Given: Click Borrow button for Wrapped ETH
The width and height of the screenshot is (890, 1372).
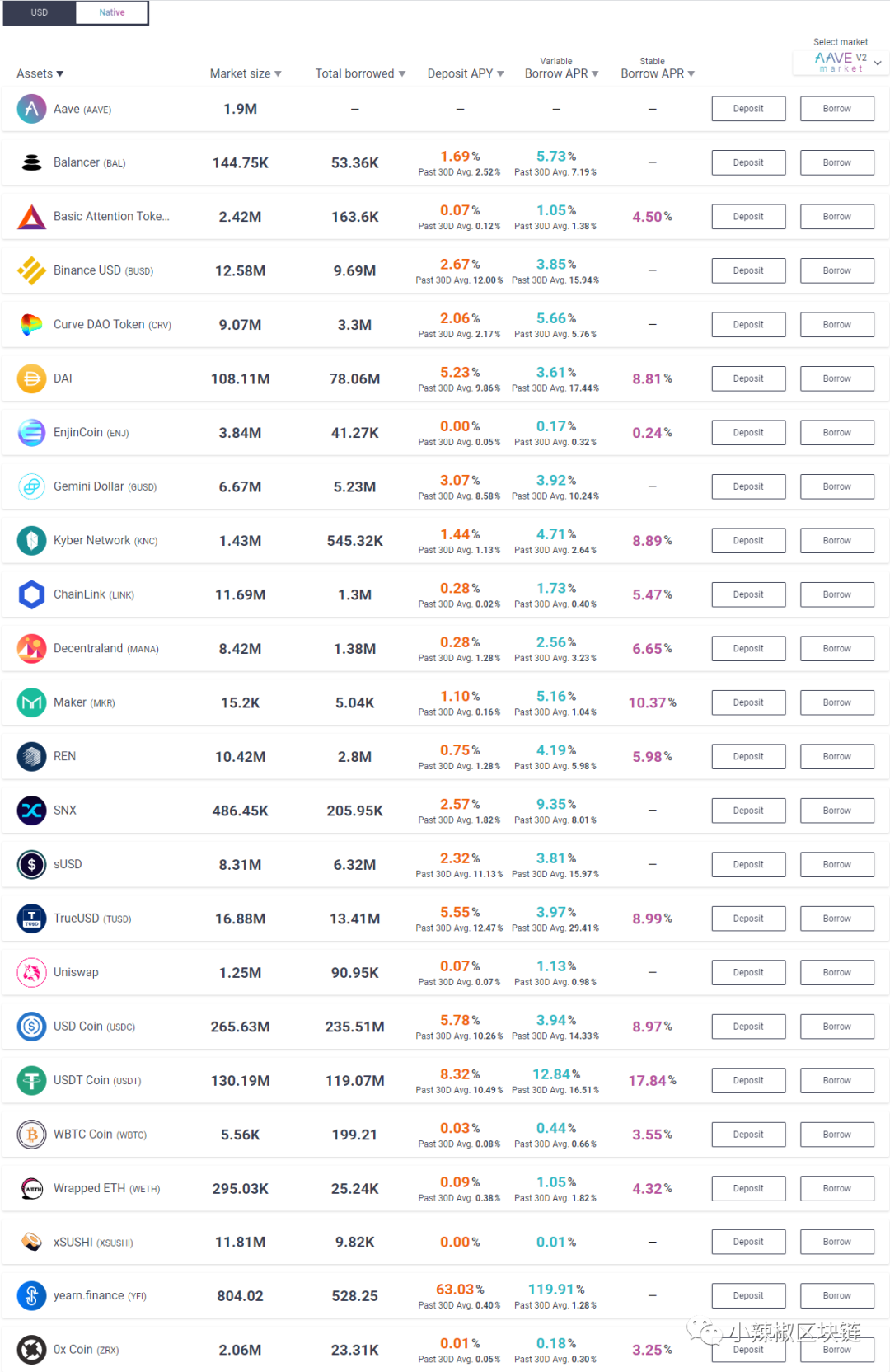Looking at the screenshot, I should [x=836, y=1188].
